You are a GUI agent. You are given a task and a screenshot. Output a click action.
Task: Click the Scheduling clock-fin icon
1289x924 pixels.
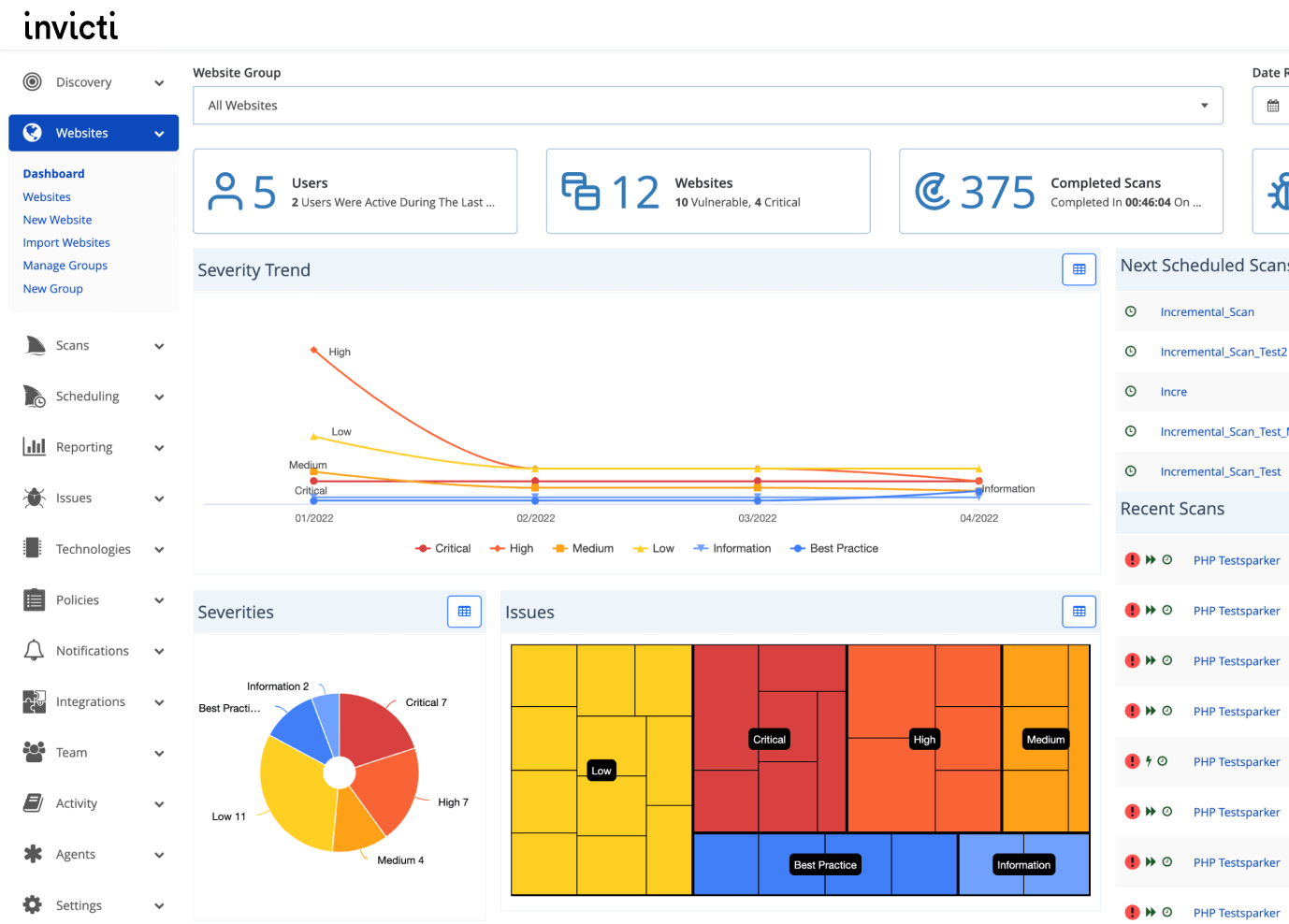click(35, 397)
